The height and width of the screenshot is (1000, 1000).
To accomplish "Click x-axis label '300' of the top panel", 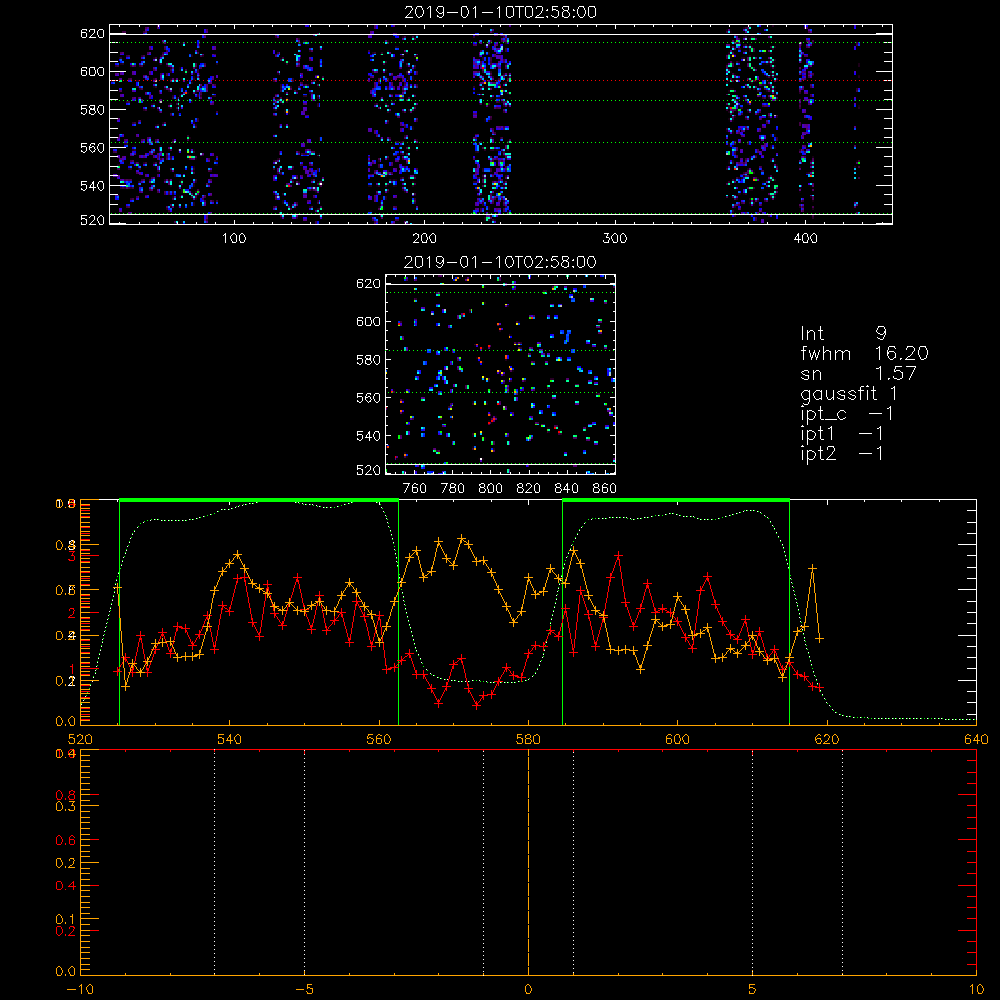I will [x=615, y=239].
